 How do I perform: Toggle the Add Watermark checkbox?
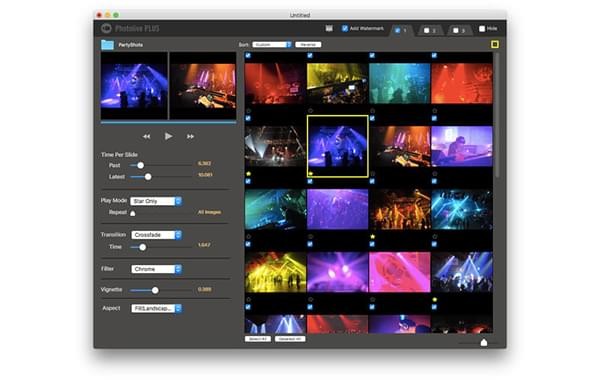[x=345, y=28]
